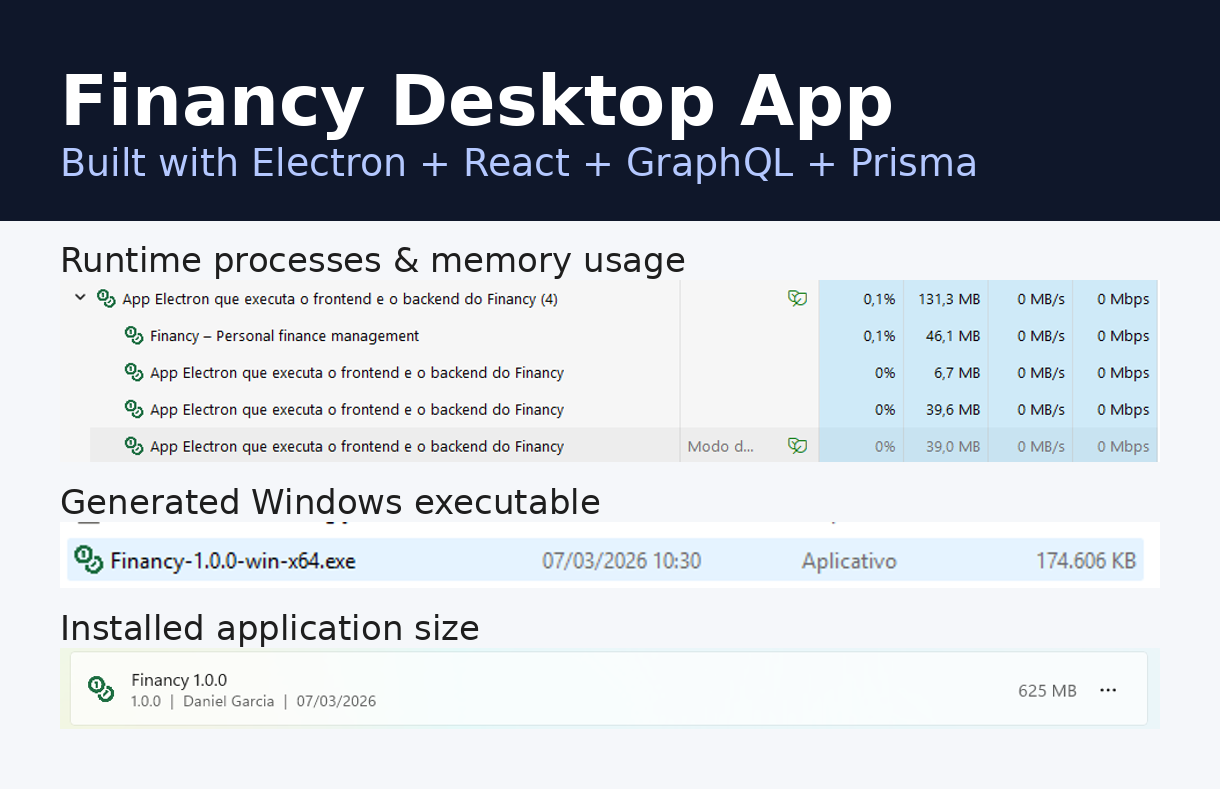Click the leaf efficiency icon on the parent process
This screenshot has height=789, width=1220.
[797, 298]
